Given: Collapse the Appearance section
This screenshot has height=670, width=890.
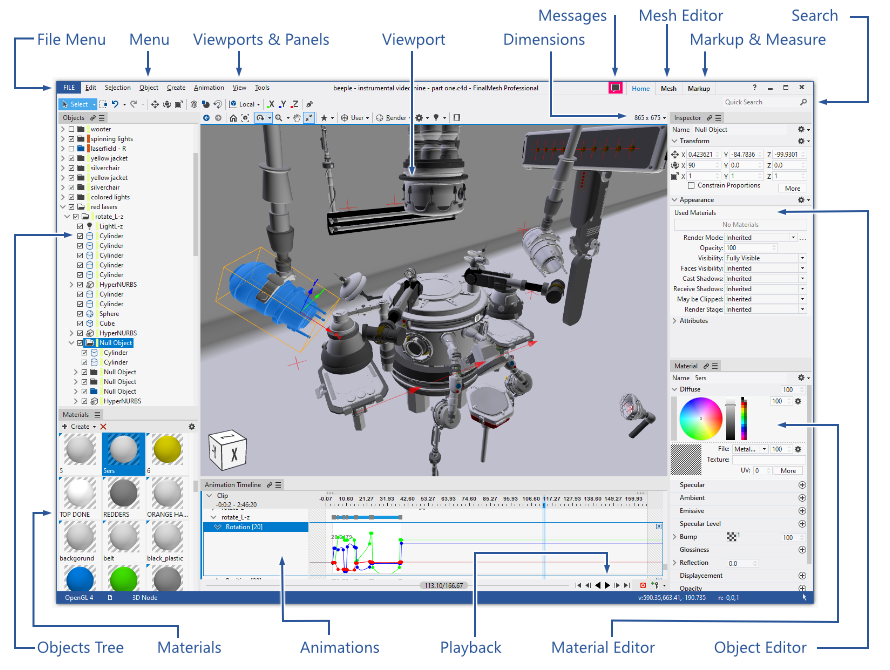Looking at the screenshot, I should click(675, 200).
